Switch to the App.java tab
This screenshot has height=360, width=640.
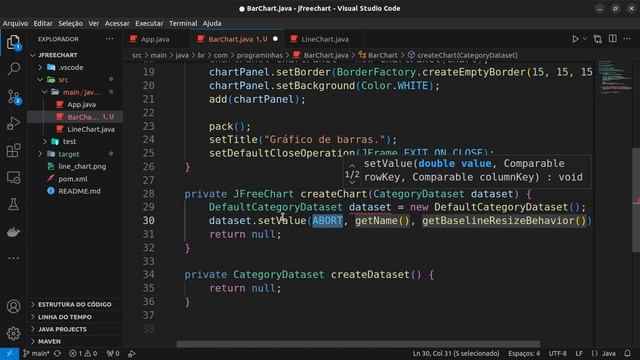[155, 39]
